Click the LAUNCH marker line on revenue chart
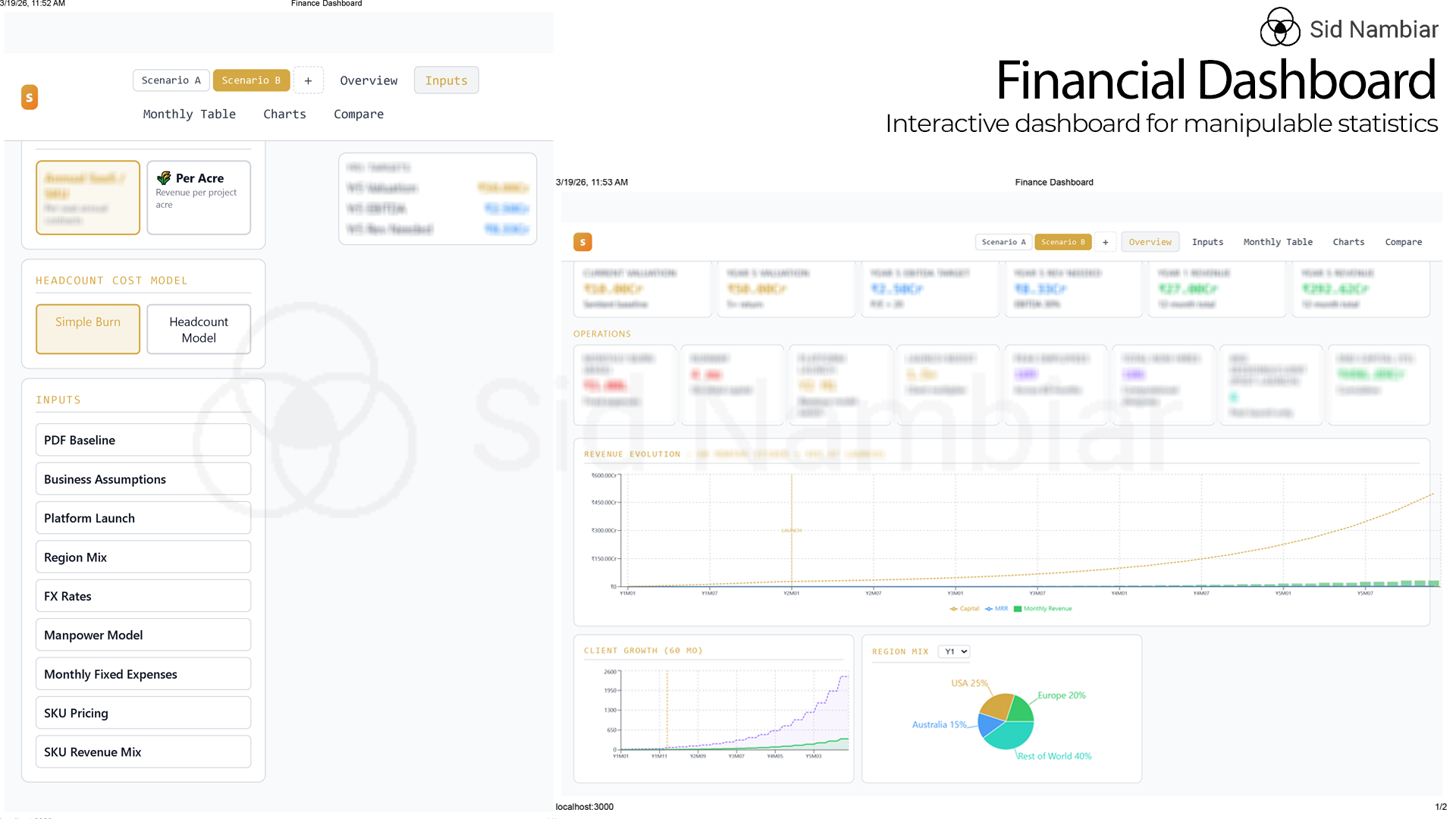The width and height of the screenshot is (1456, 819). pyautogui.click(x=792, y=530)
